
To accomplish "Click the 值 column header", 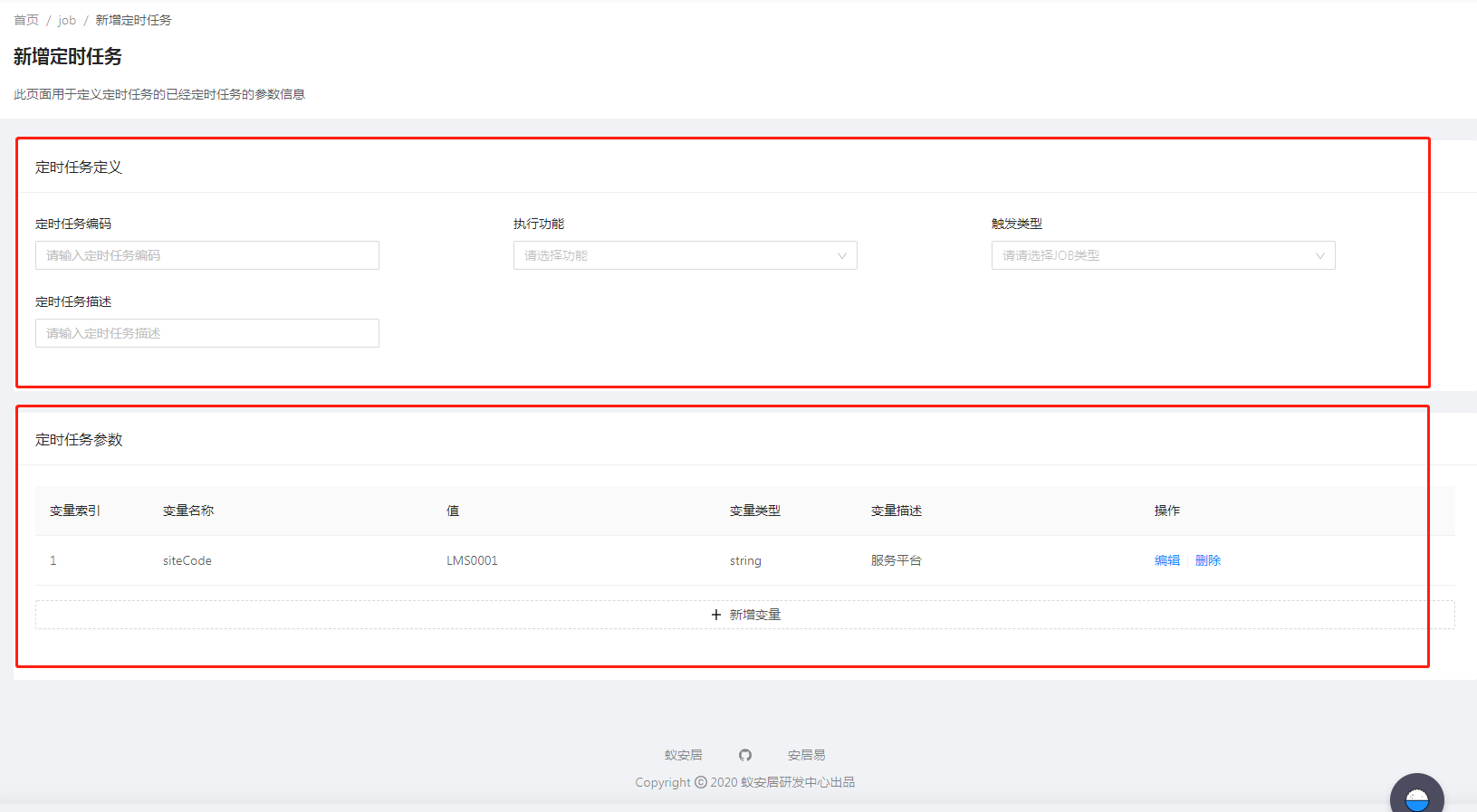I will click(453, 511).
